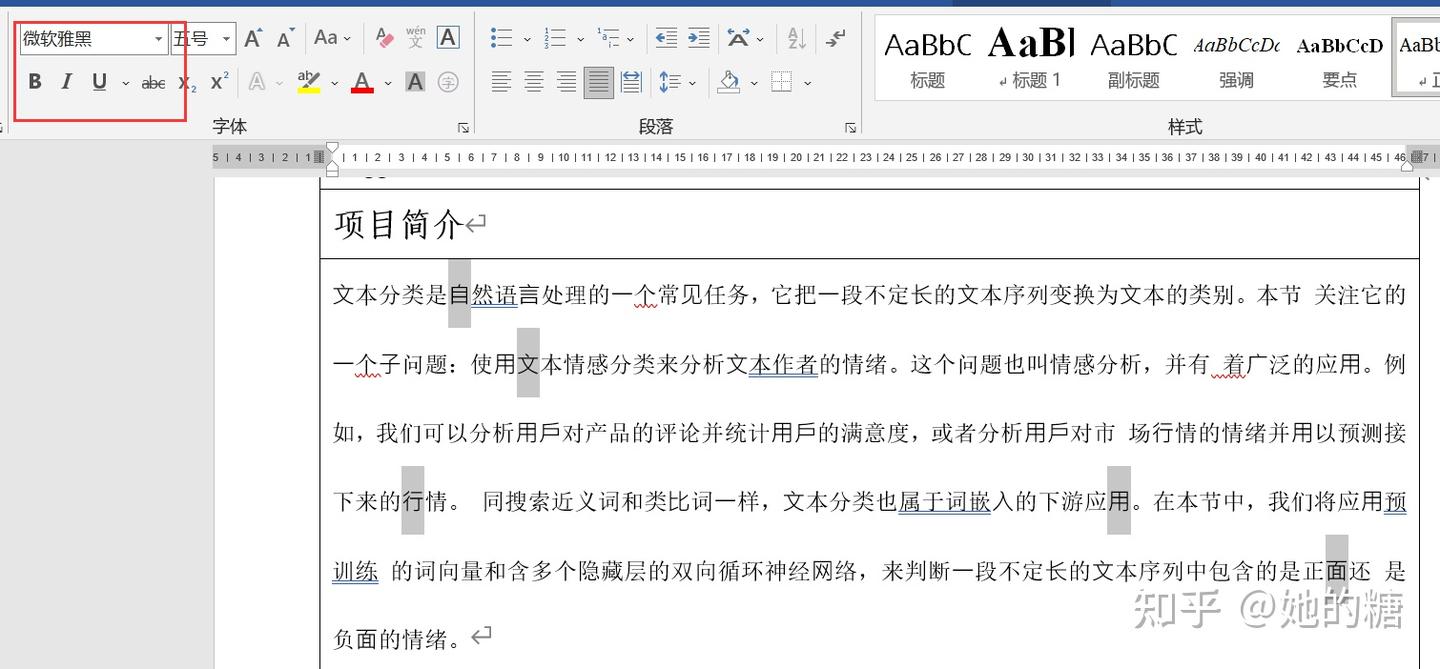This screenshot has height=669, width=1440.
Task: Apply subscript formatting from the ribbon
Action: [x=190, y=82]
